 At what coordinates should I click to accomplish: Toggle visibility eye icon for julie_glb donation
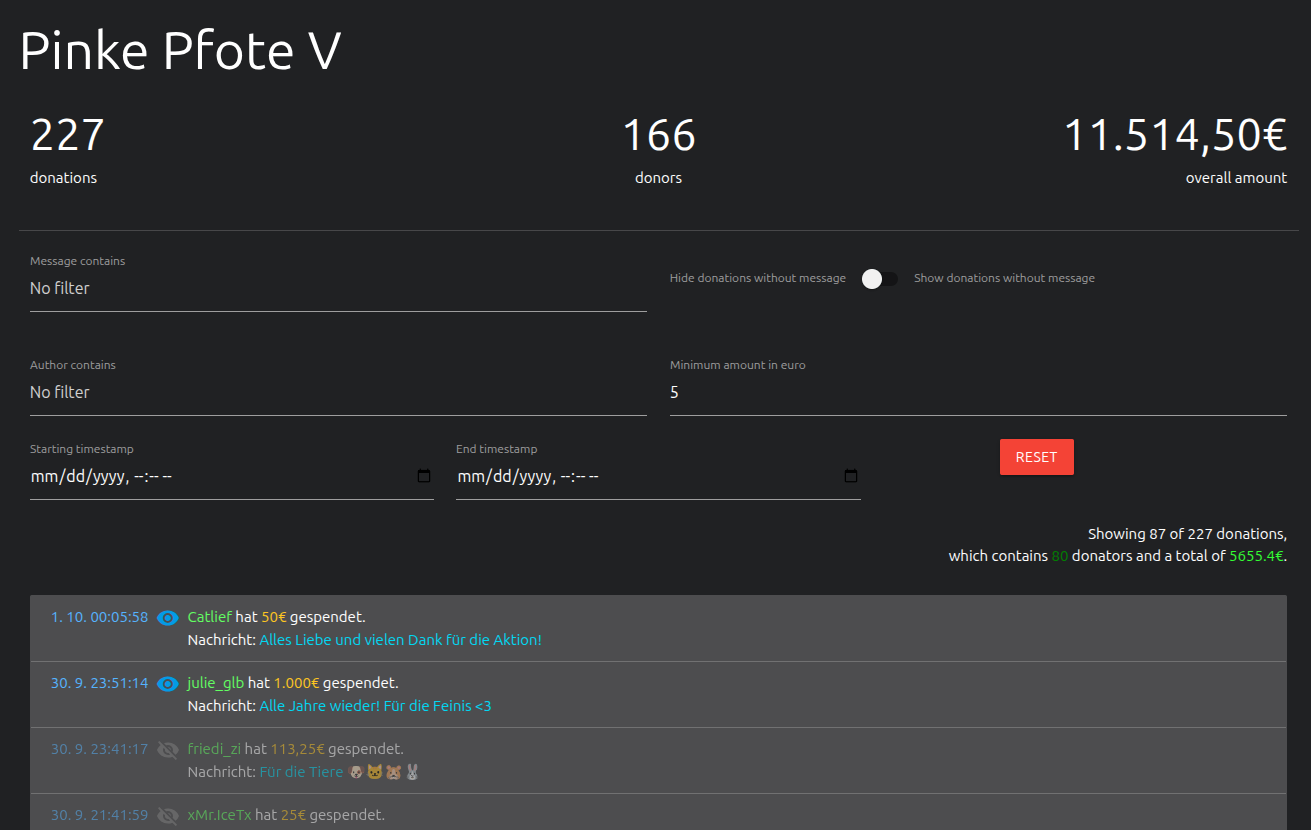168,684
